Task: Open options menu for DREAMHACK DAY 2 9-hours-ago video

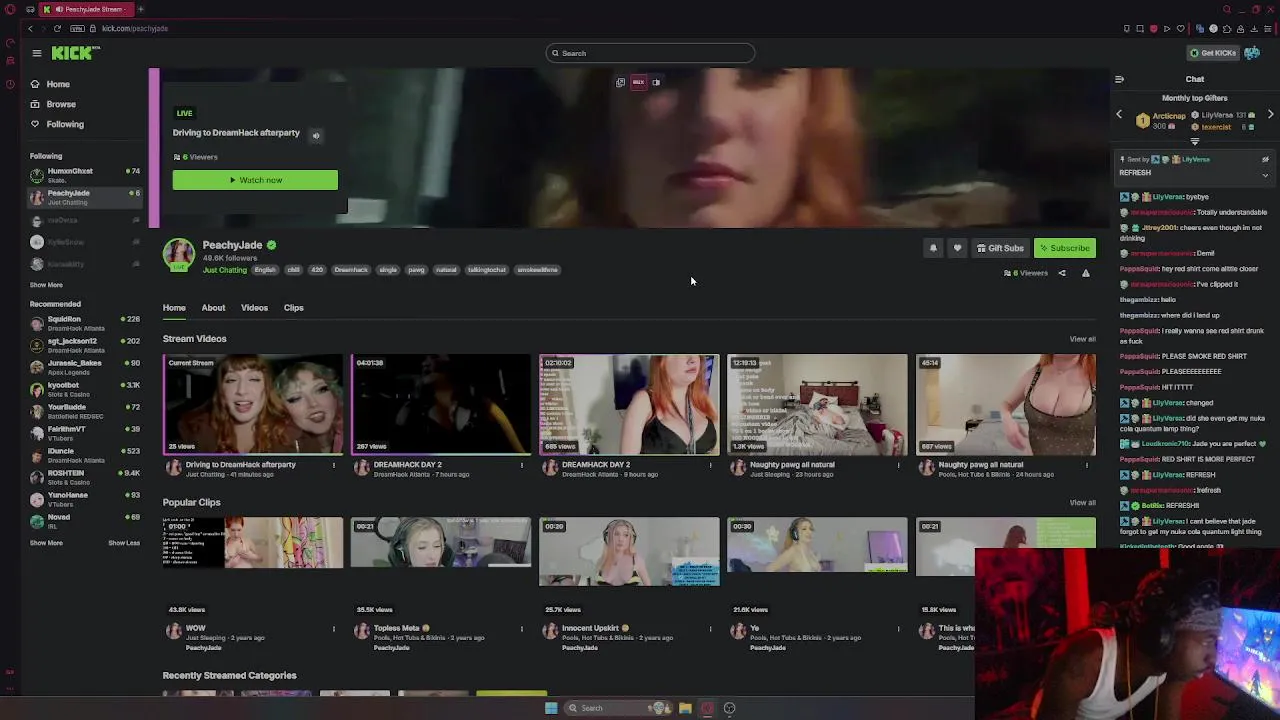Action: click(x=710, y=465)
